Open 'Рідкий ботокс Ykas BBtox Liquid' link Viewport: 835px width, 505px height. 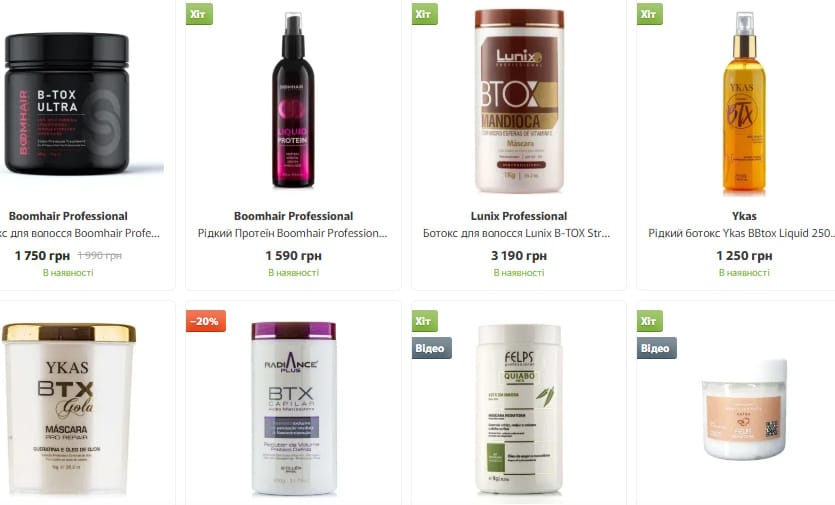(740, 233)
